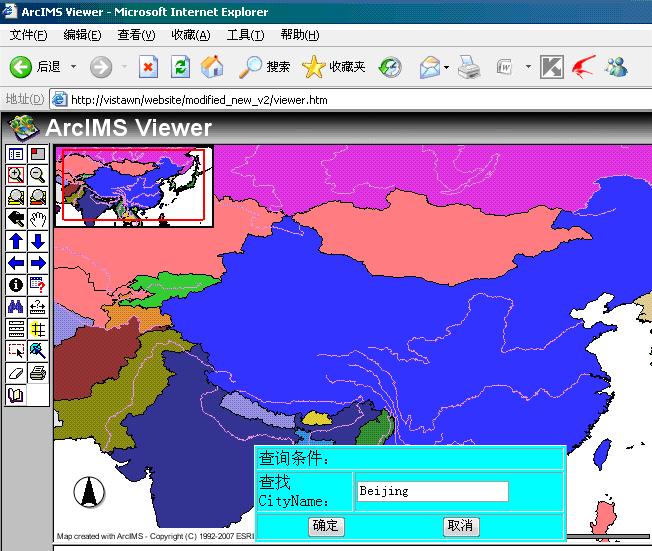Expand the Edit button dropdown arrow
The width and height of the screenshot is (652, 551).
coord(528,67)
